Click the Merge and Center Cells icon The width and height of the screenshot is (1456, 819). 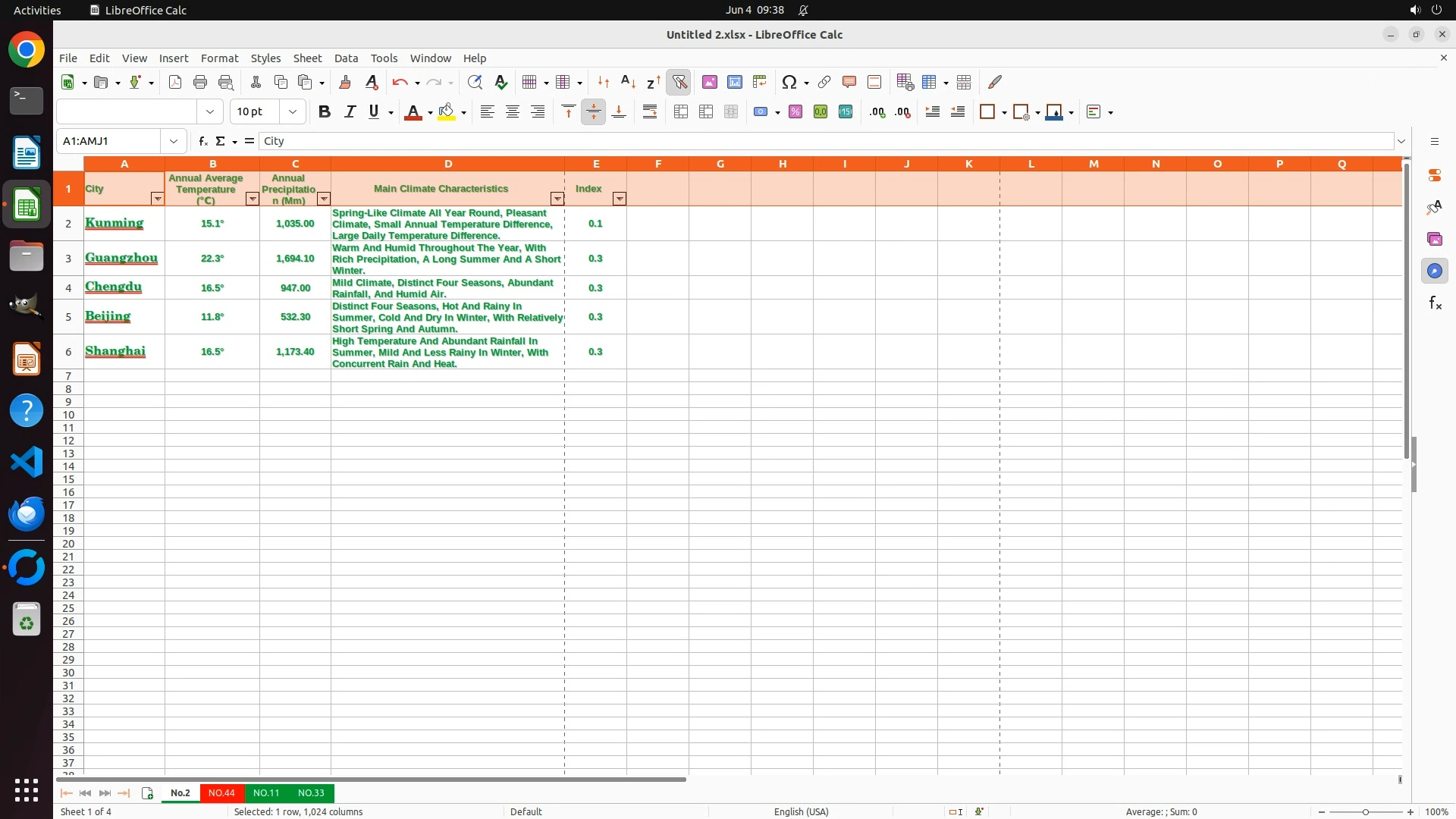click(681, 111)
